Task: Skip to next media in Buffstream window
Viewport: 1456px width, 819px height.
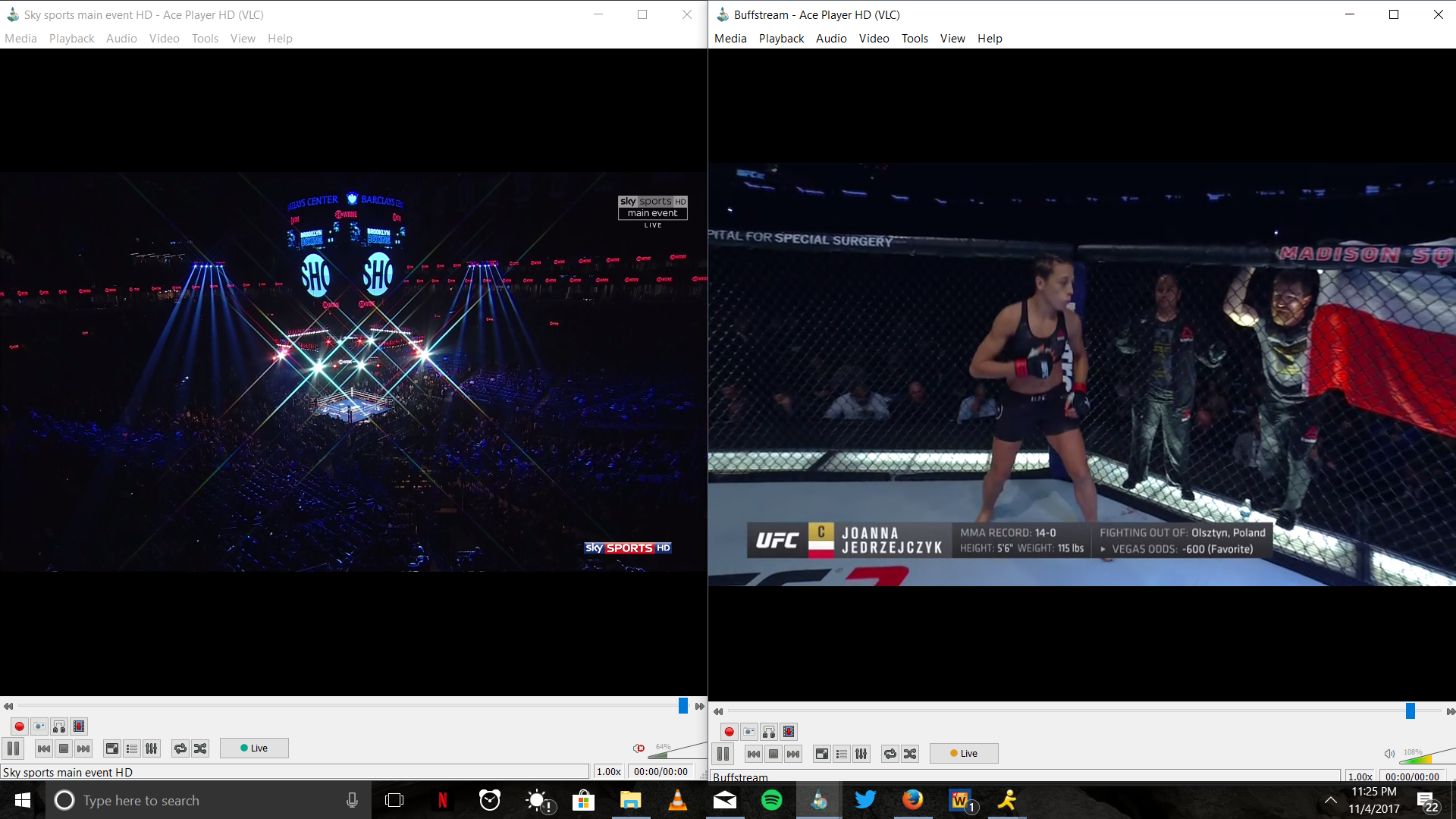Action: click(x=793, y=754)
